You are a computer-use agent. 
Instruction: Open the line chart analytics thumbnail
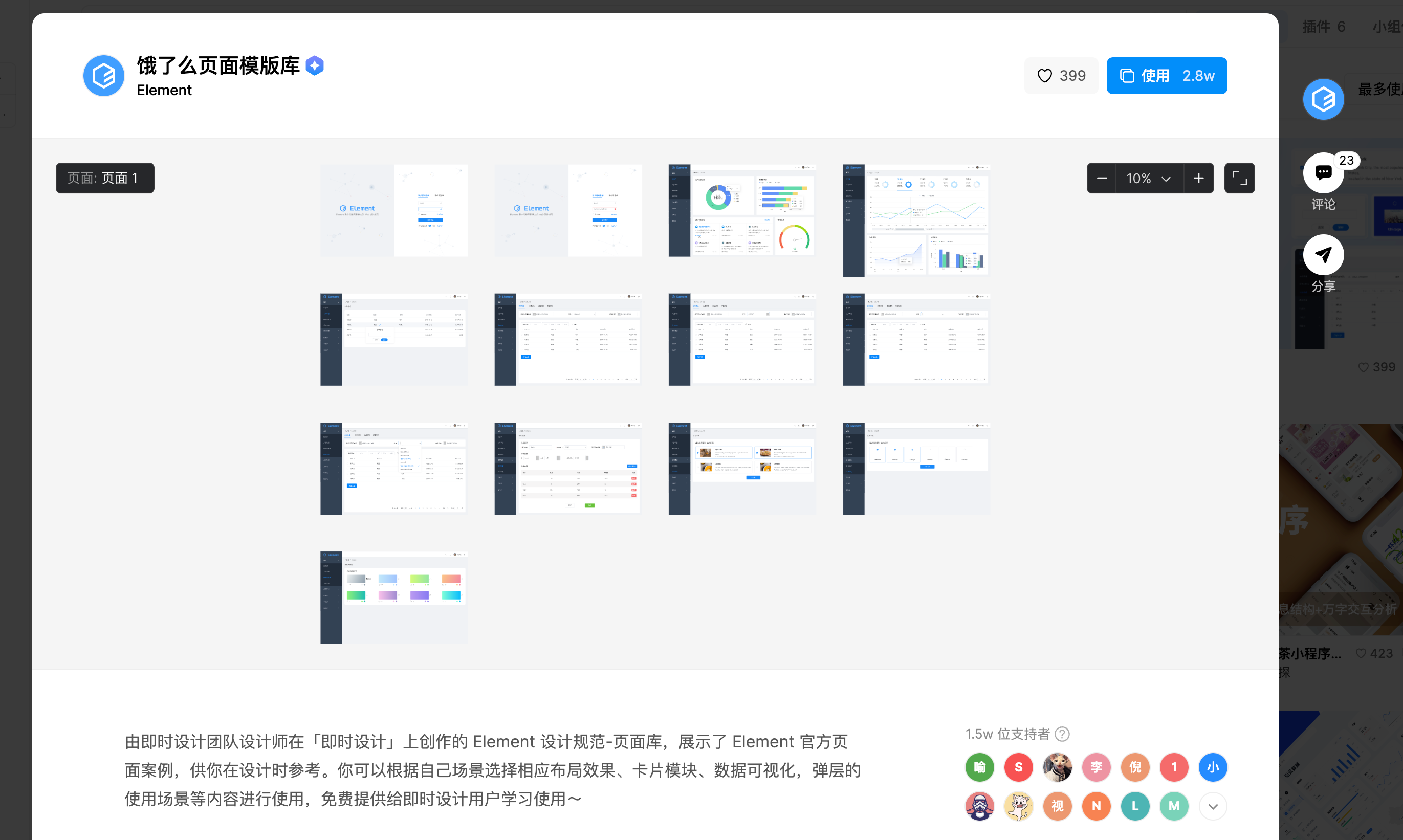point(916,221)
